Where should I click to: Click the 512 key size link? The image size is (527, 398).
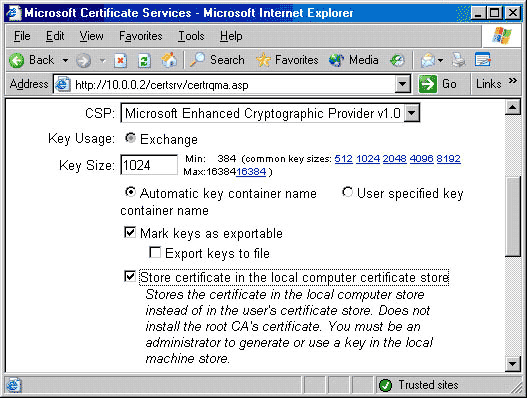click(343, 158)
